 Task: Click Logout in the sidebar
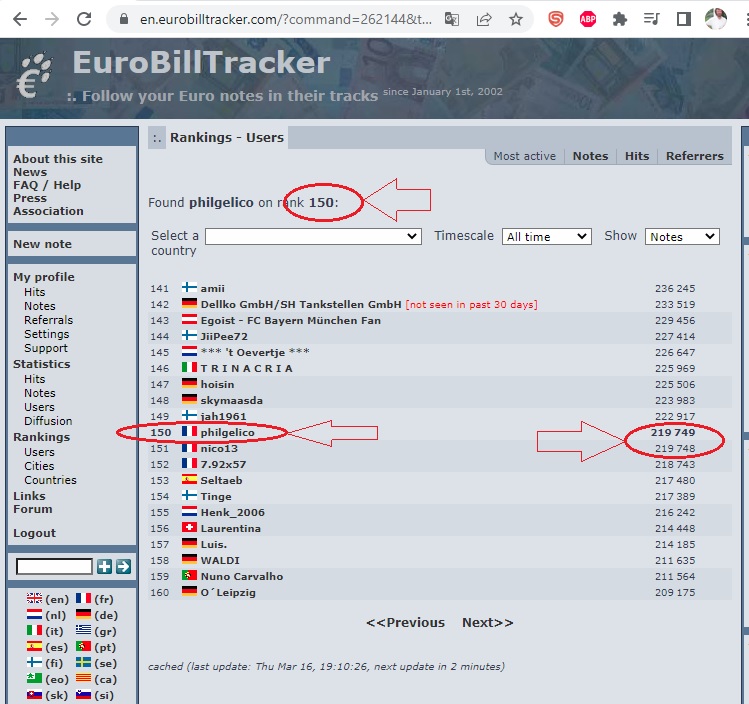click(x=34, y=533)
